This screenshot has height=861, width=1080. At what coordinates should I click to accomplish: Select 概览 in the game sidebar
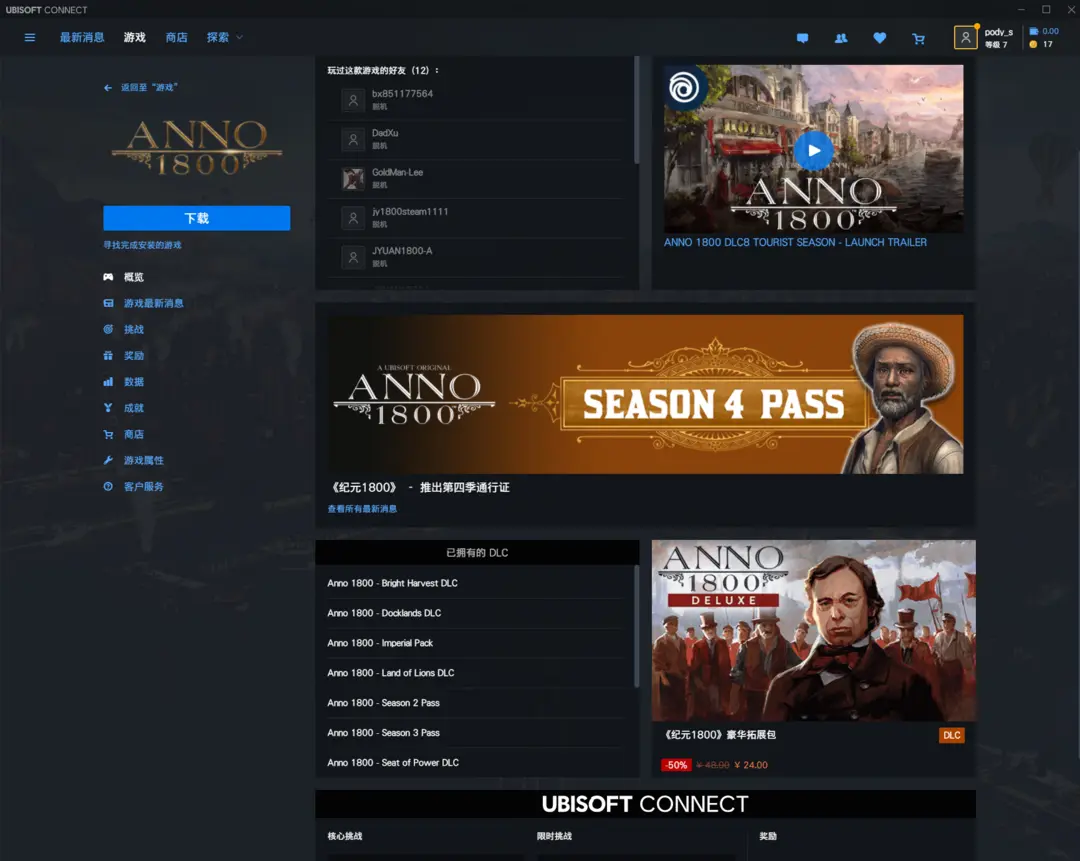(x=134, y=277)
